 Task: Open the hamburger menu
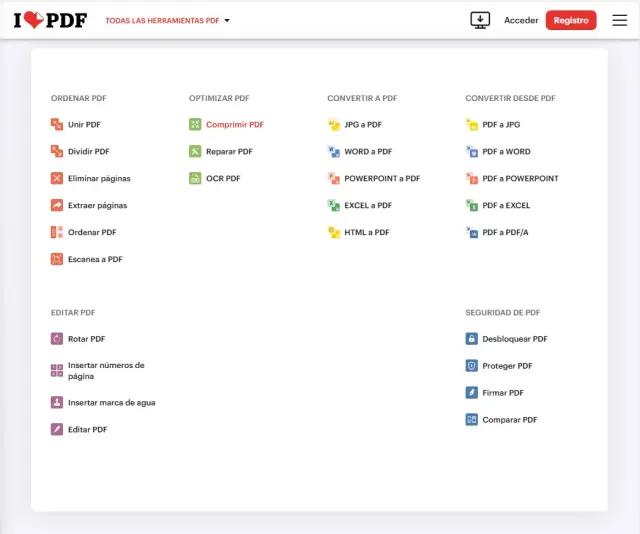click(x=620, y=20)
